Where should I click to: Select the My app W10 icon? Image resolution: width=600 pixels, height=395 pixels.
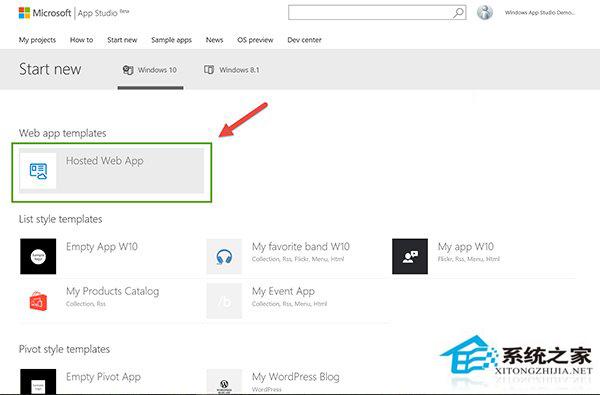[x=410, y=256]
